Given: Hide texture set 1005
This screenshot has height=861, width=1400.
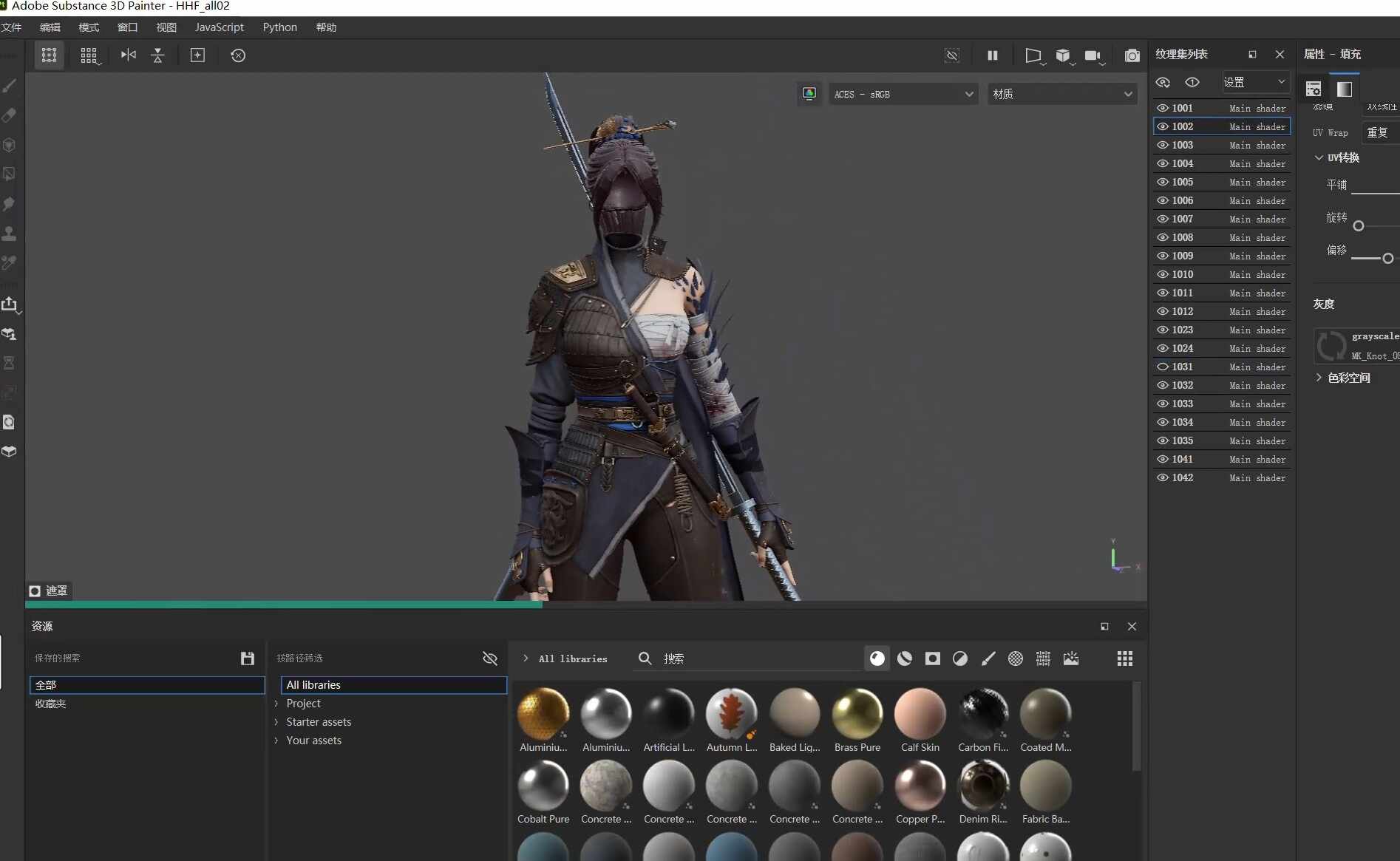Looking at the screenshot, I should [1163, 182].
